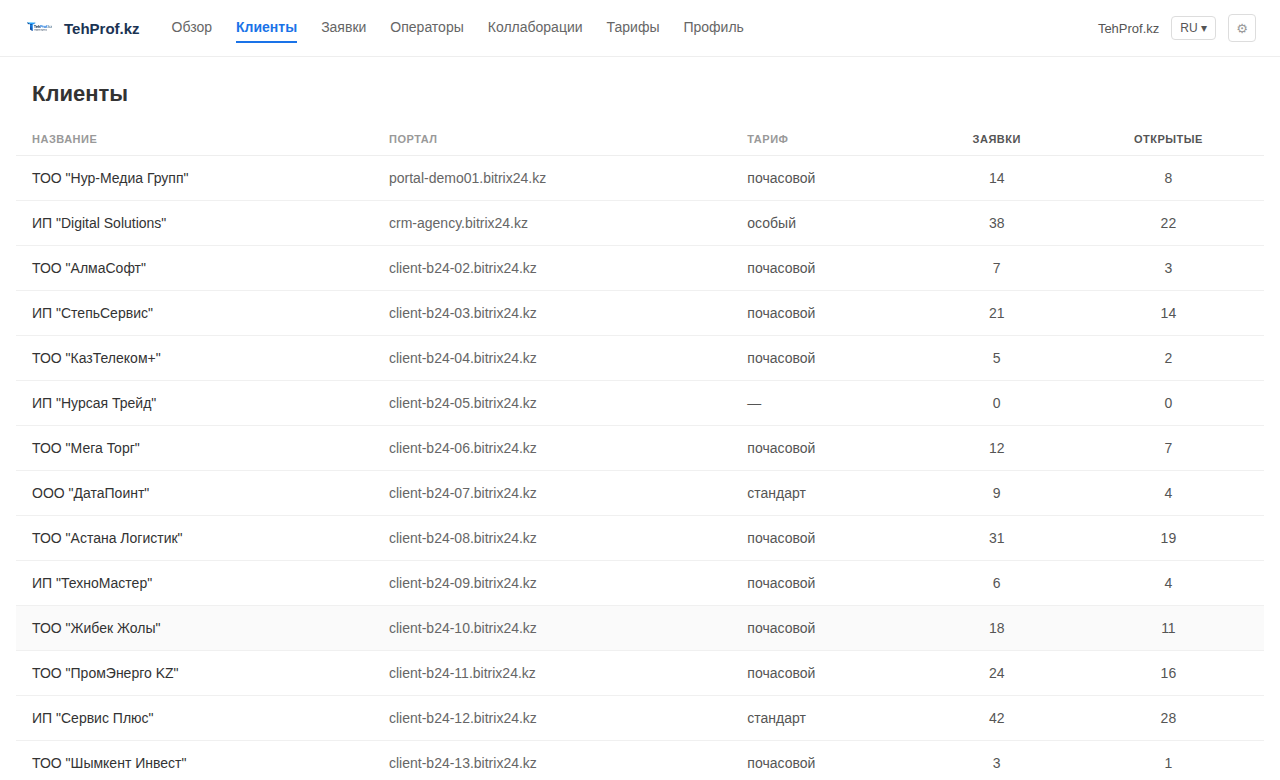Open settings via the gear icon
The width and height of the screenshot is (1280, 780).
tap(1242, 28)
